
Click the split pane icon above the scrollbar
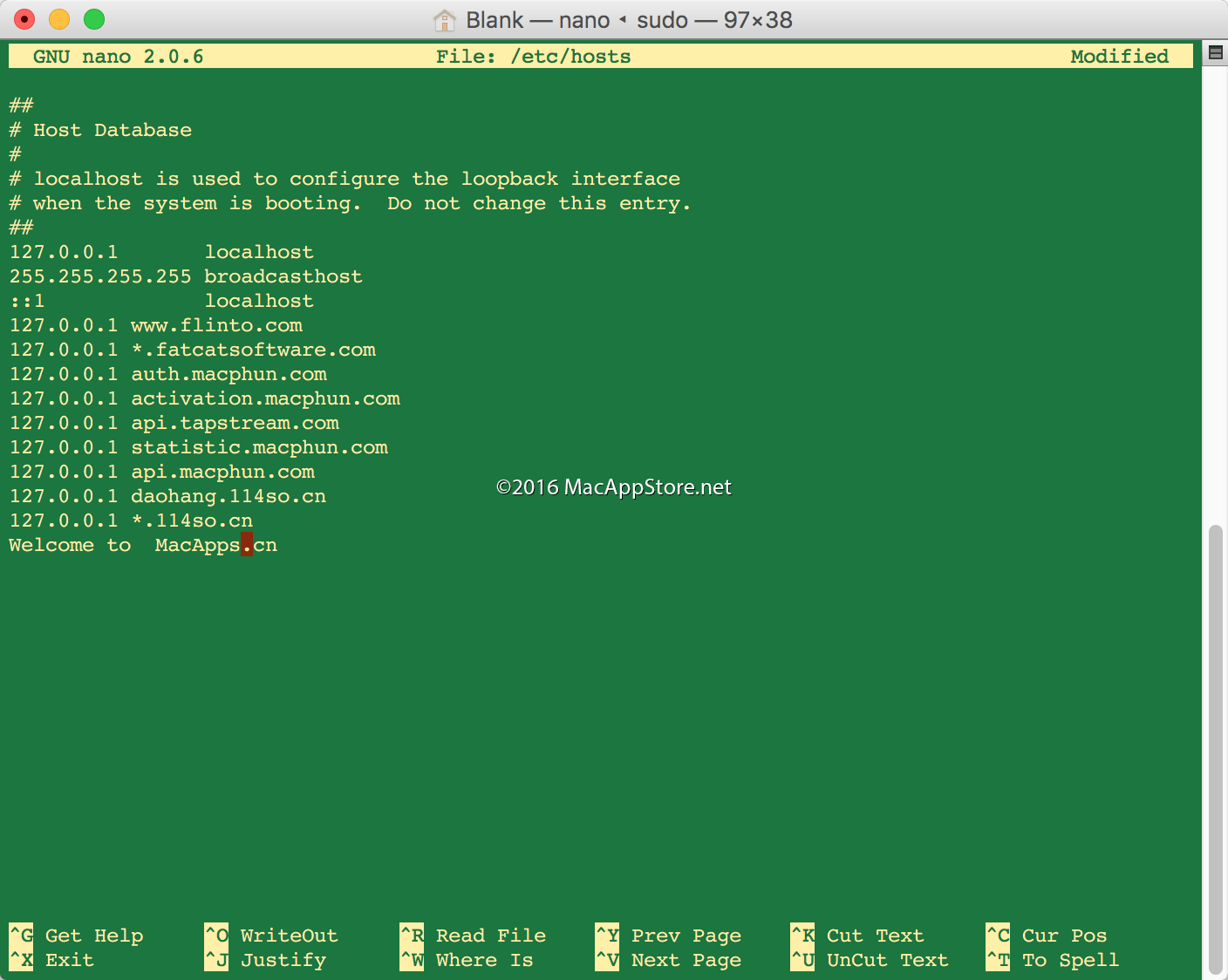coord(1215,52)
